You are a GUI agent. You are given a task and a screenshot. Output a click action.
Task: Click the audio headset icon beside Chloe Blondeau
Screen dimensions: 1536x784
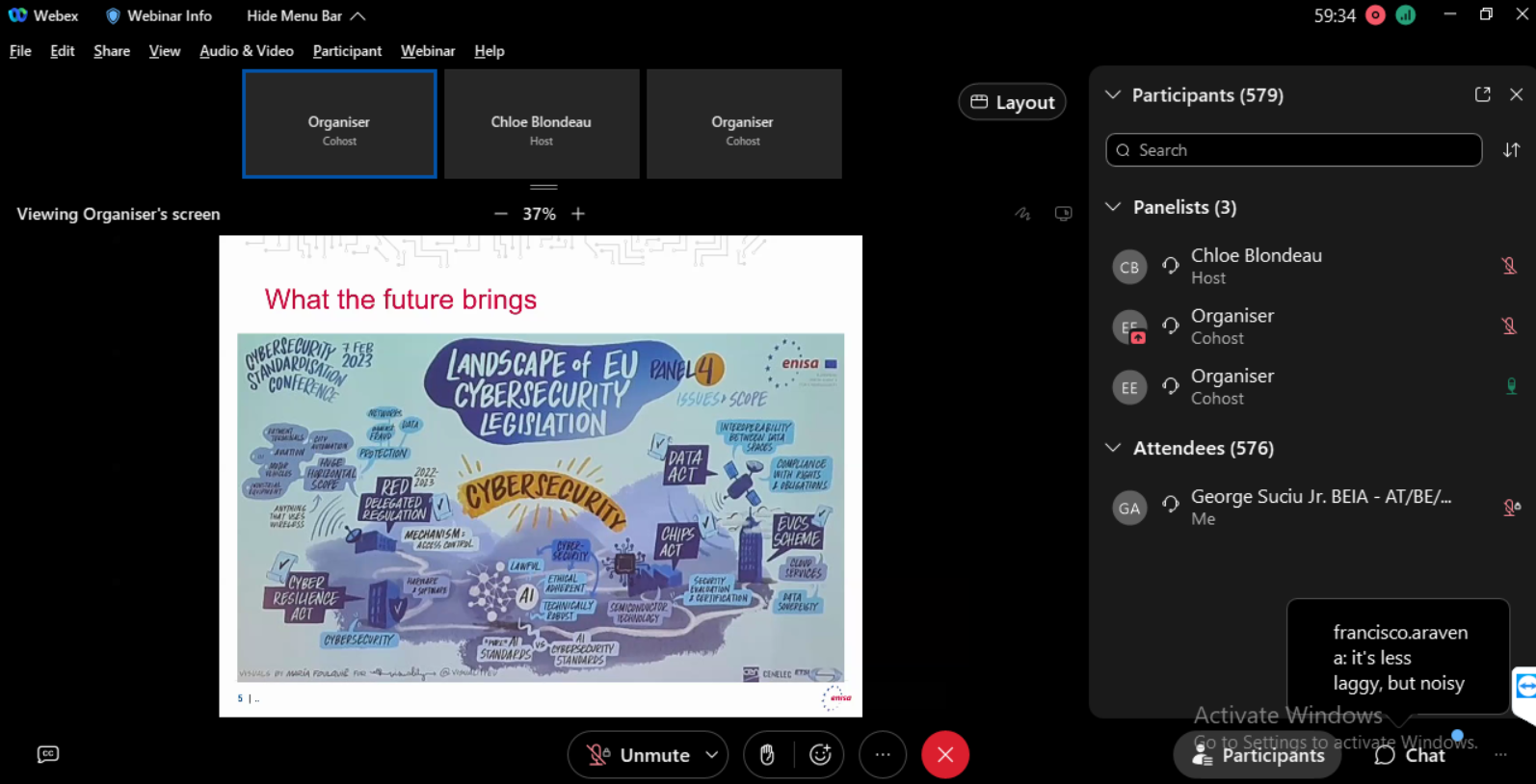coord(1171,266)
